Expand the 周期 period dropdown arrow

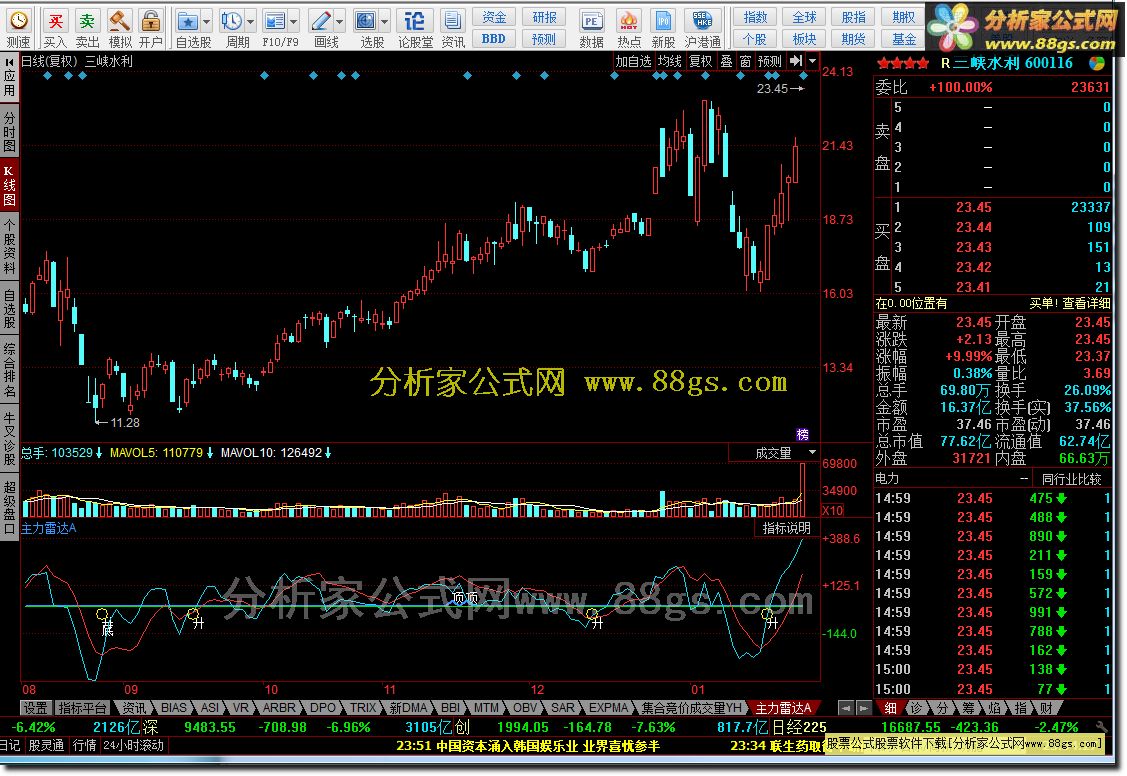coord(251,21)
